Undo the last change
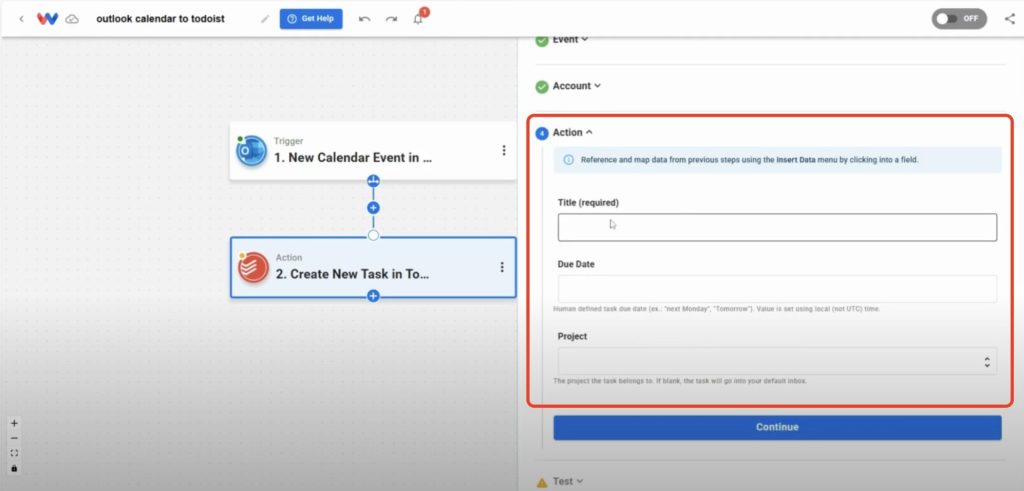The image size is (1024, 491). [364, 19]
